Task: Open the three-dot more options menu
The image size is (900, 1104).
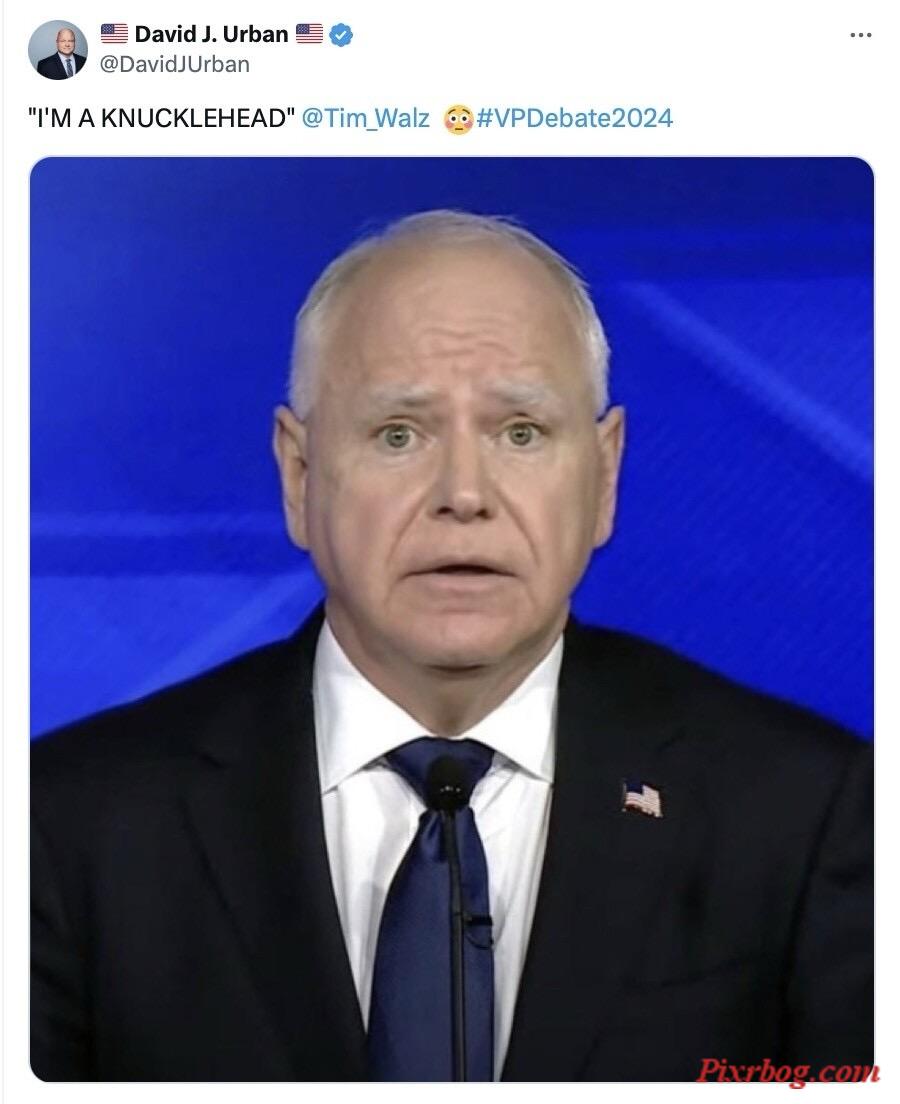Action: point(860,34)
